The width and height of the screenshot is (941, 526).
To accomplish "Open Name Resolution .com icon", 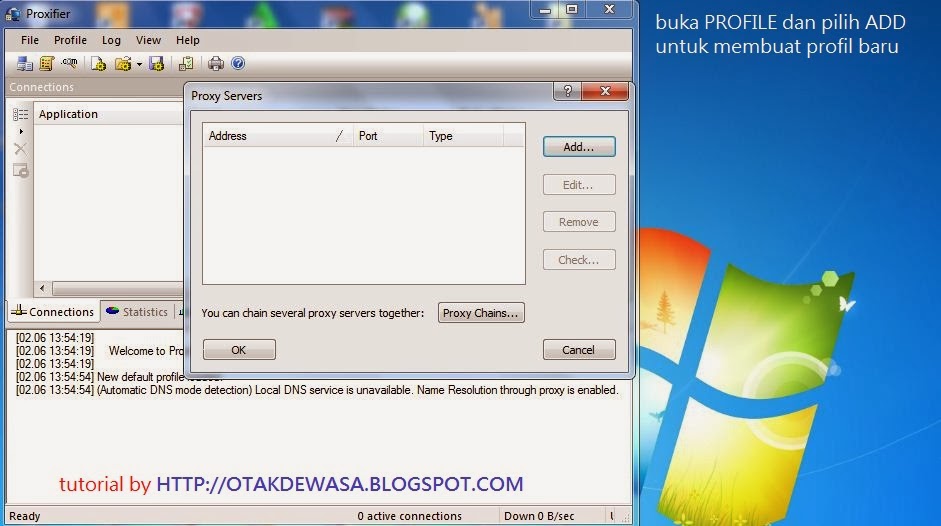I will pyautogui.click(x=70, y=63).
